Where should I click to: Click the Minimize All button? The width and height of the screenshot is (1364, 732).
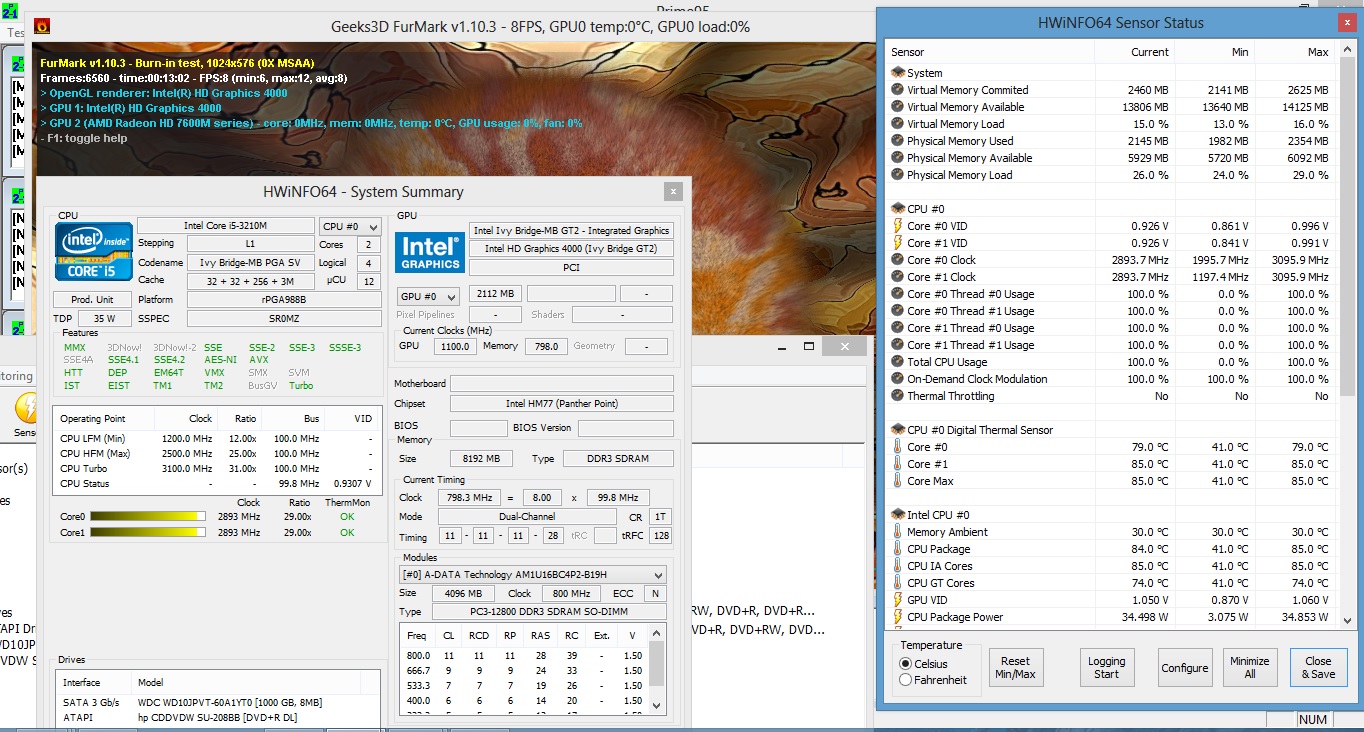(x=1250, y=667)
